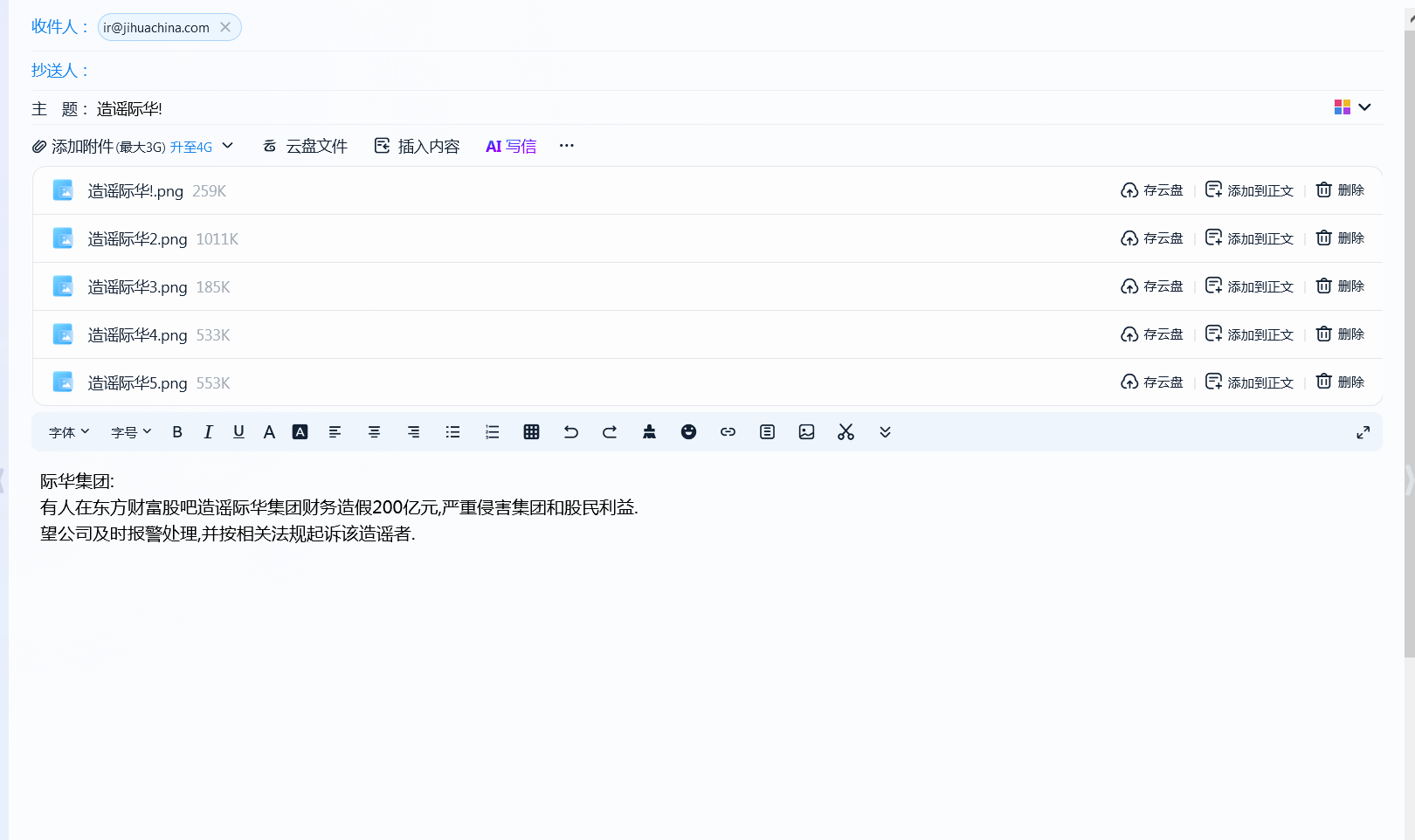1415x840 pixels.
Task: Use the screenshot scissors tool
Action: coord(846,432)
